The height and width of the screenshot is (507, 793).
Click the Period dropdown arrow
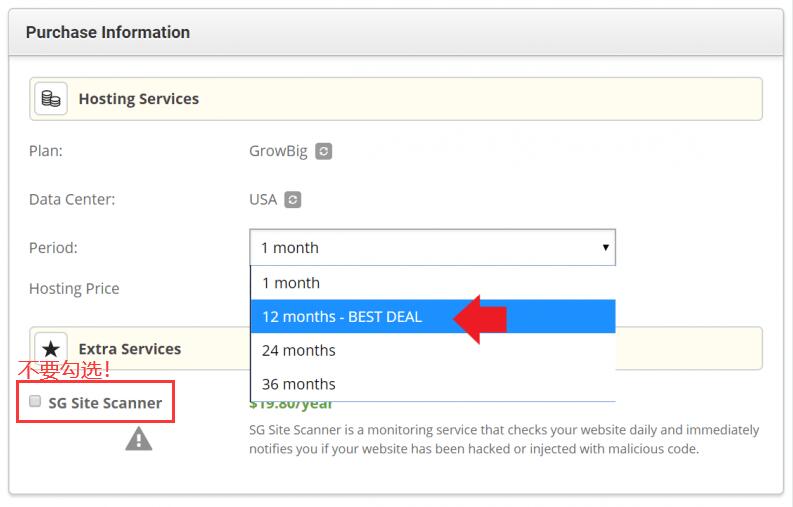click(605, 247)
